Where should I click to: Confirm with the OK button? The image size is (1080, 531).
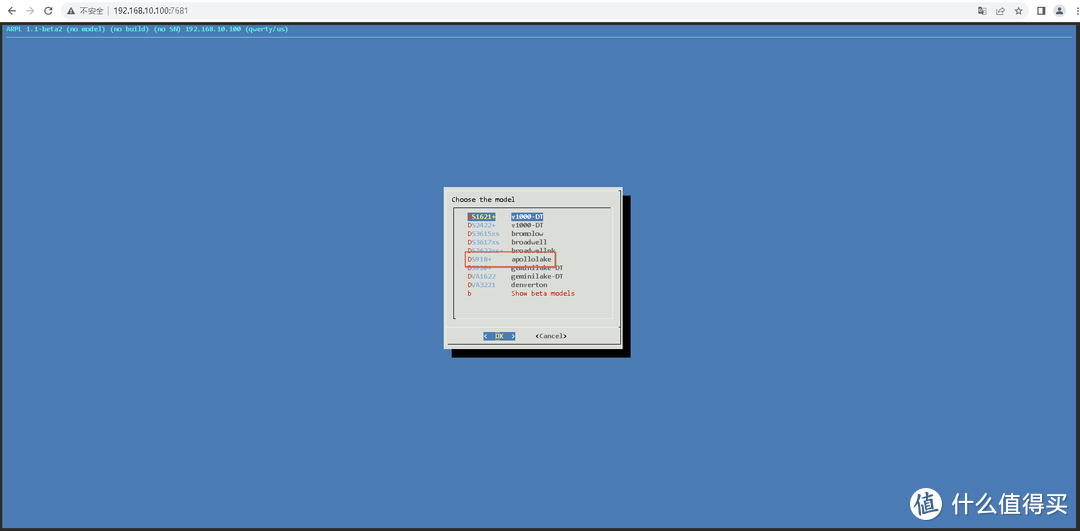[x=499, y=336]
